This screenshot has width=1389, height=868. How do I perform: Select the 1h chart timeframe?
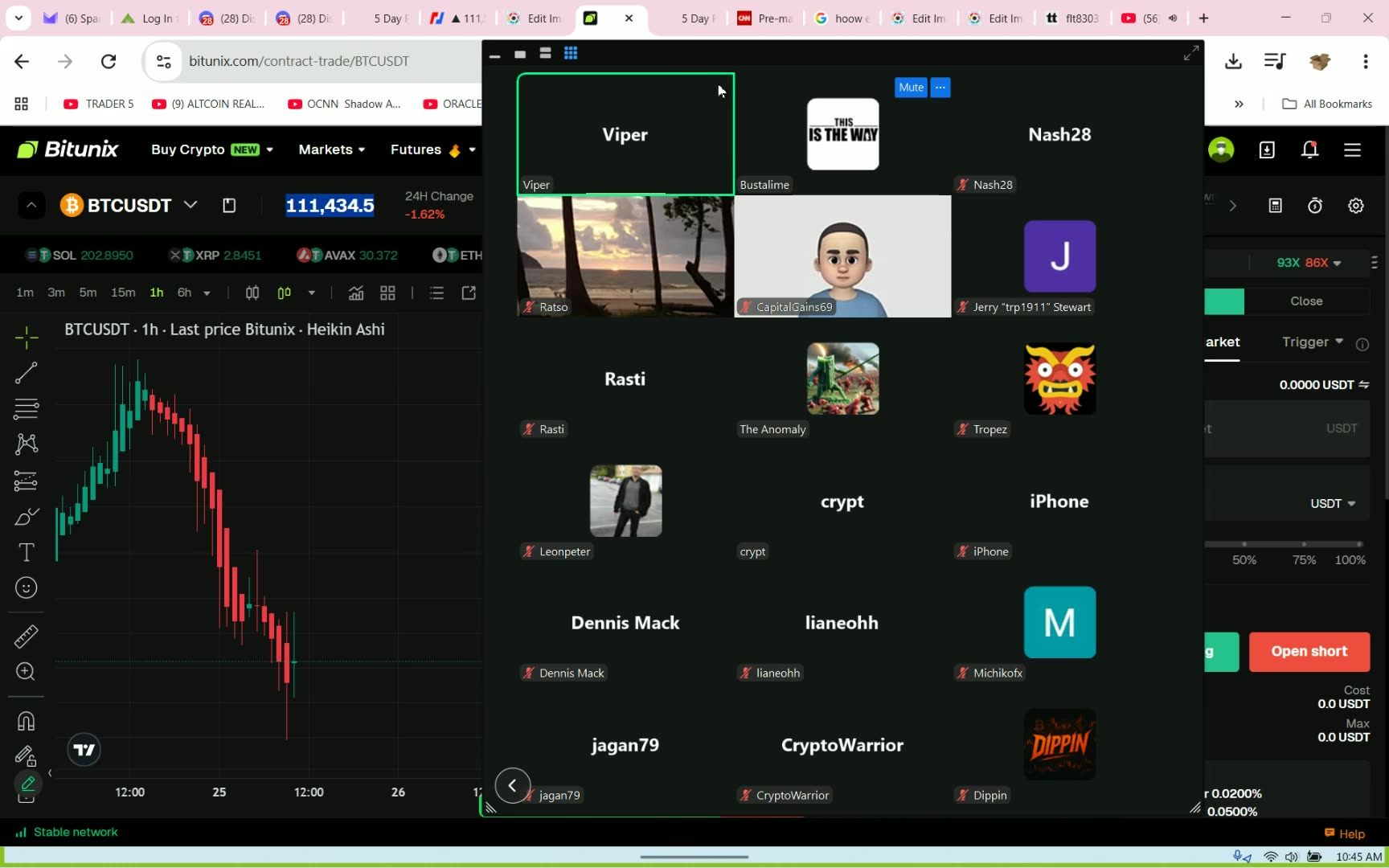[156, 293]
